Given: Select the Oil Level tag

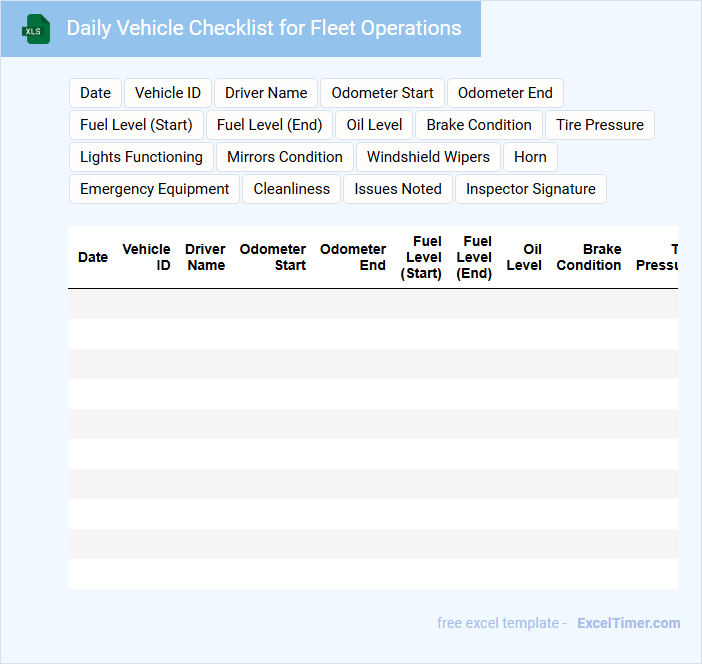Looking at the screenshot, I should click(x=374, y=125).
